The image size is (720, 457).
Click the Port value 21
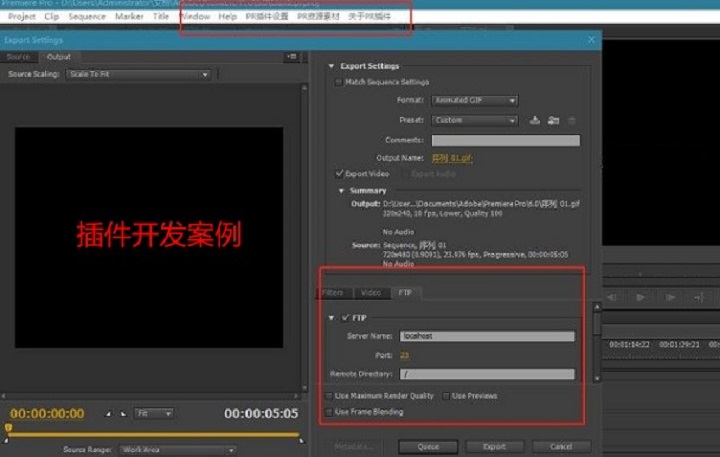point(404,355)
